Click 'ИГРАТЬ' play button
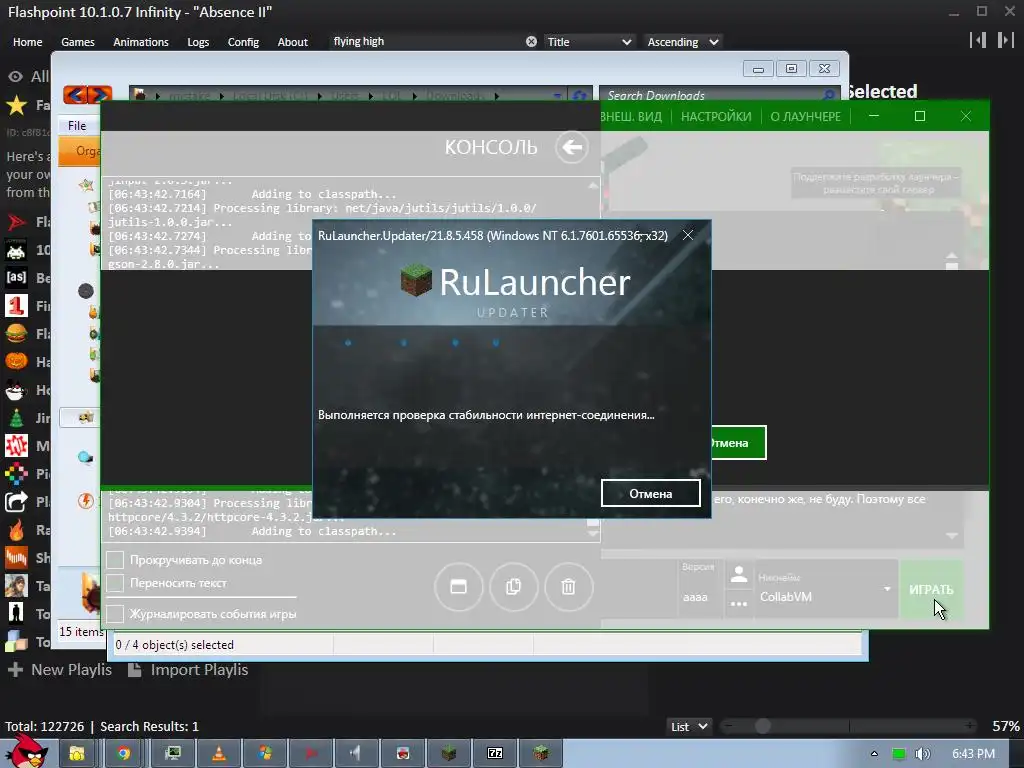 (931, 590)
